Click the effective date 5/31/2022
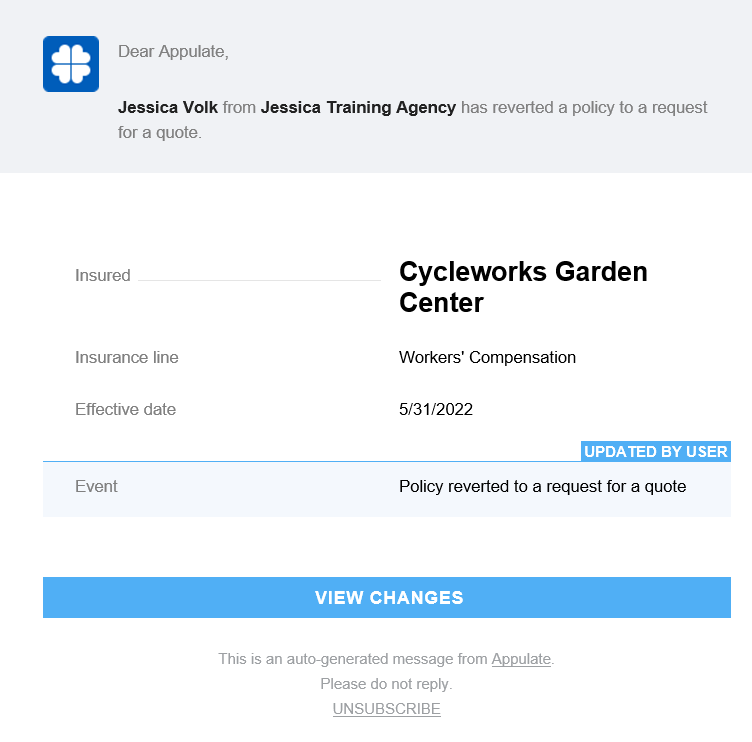This screenshot has height=742, width=752. [436, 409]
